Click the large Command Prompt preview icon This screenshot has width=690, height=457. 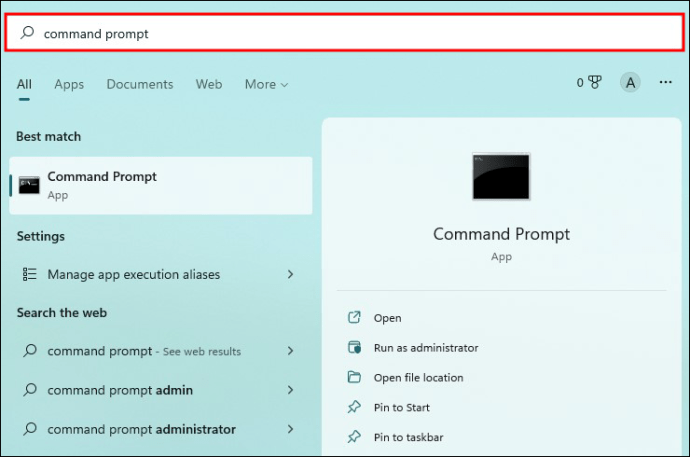click(x=501, y=176)
